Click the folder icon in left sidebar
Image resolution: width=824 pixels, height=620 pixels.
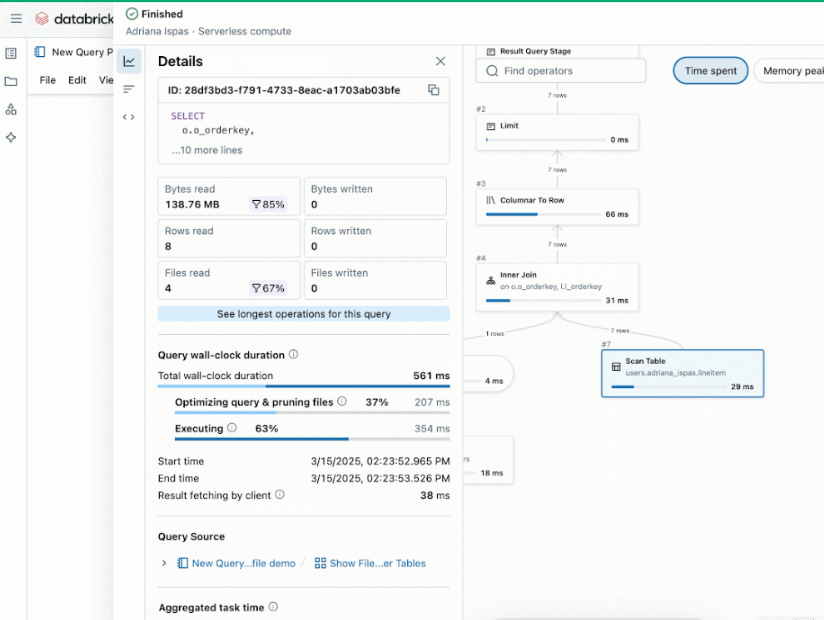[11, 81]
